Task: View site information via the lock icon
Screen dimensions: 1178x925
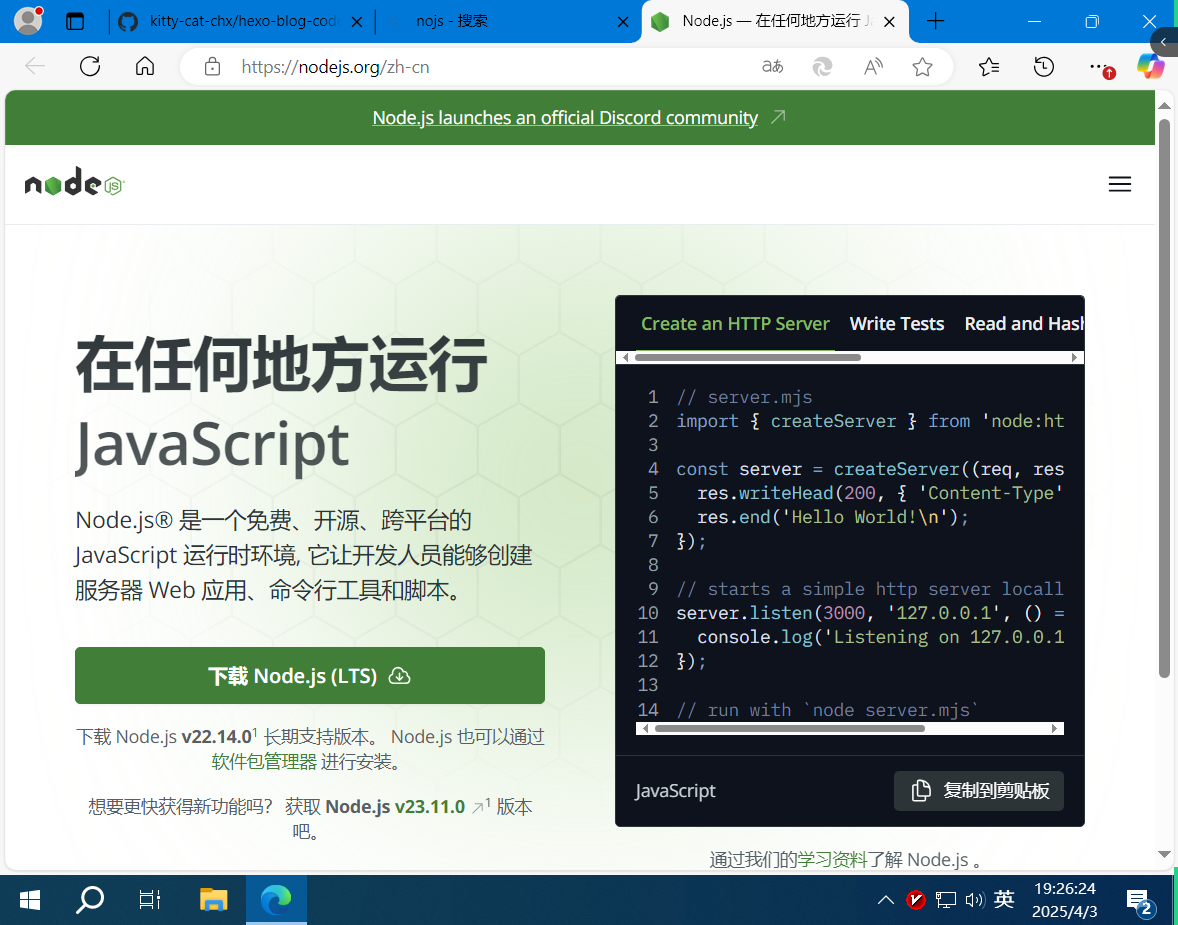Action: coord(213,67)
